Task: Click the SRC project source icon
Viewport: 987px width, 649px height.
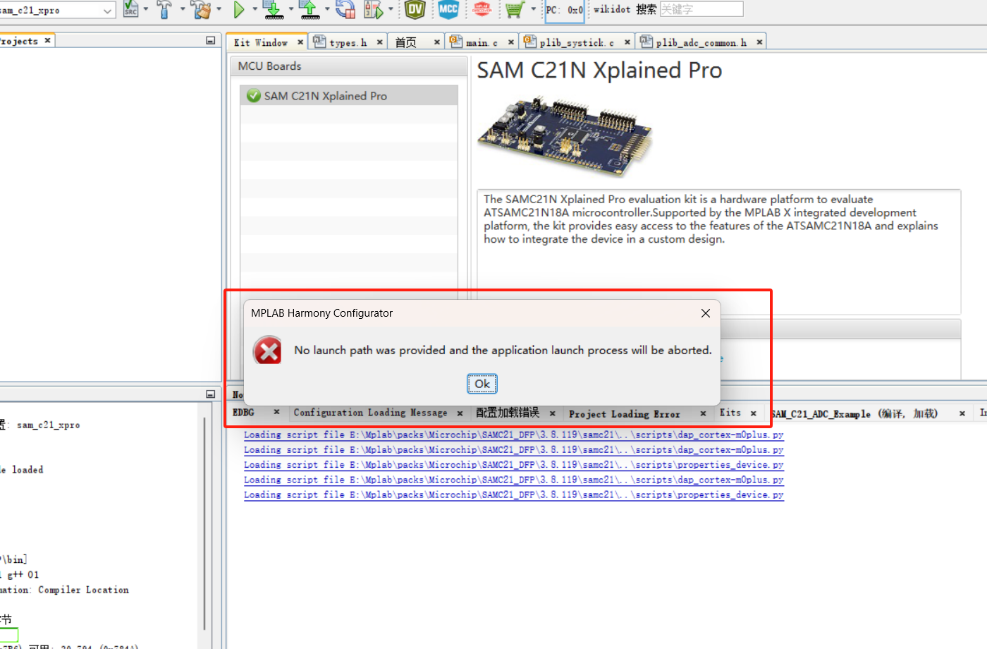Action: coord(131,9)
